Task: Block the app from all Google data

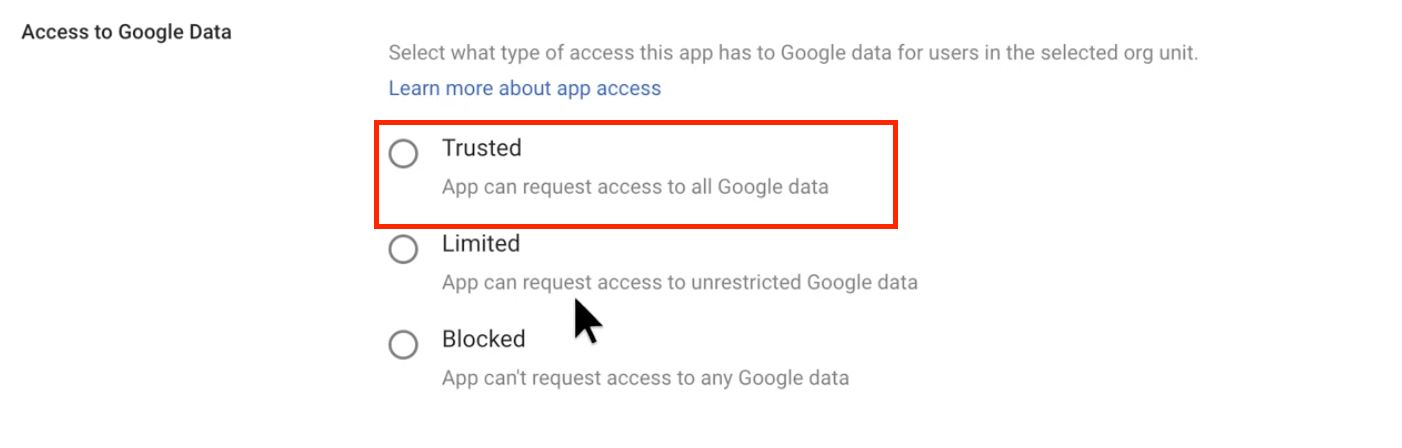Action: (403, 345)
